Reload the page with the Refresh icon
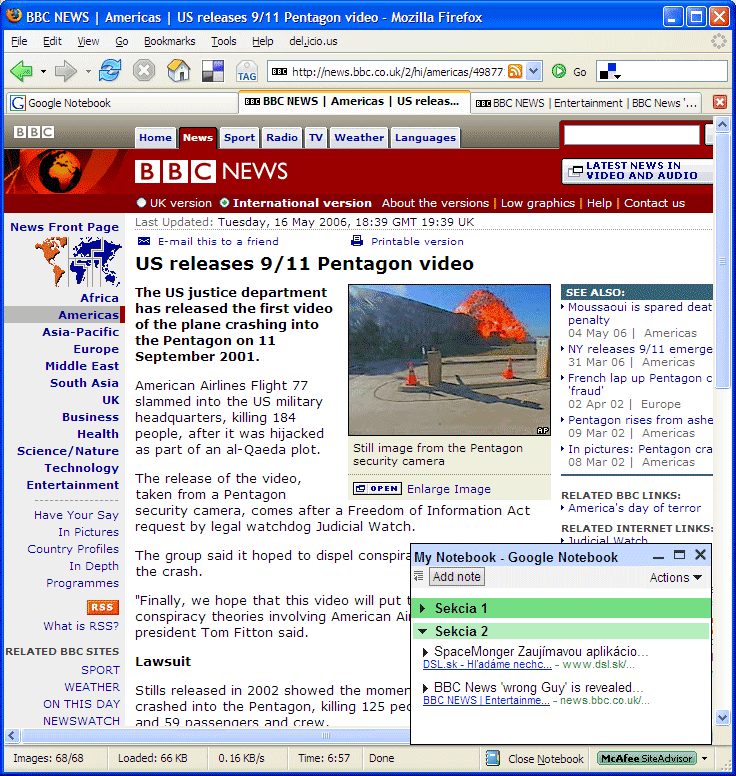 tap(110, 71)
